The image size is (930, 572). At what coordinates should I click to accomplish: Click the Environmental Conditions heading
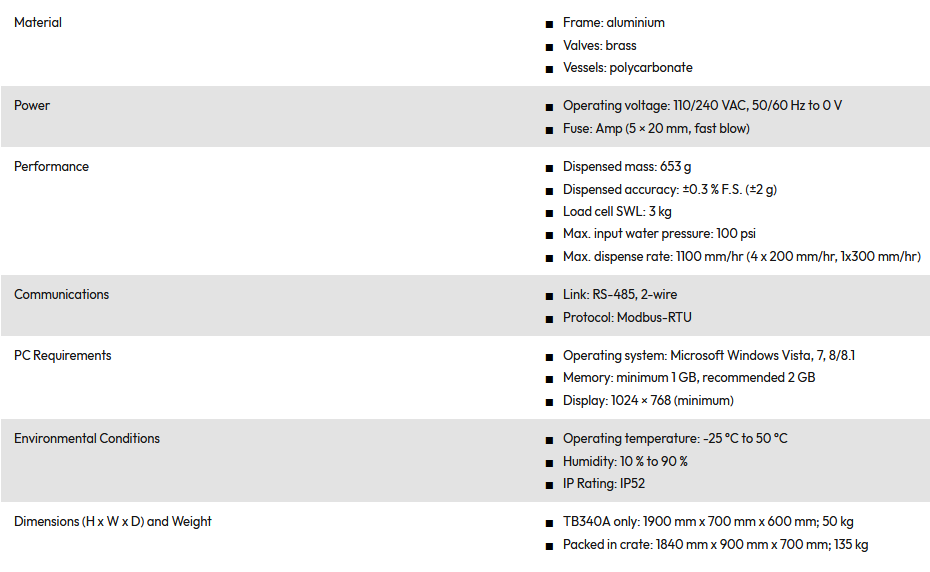coord(87,439)
